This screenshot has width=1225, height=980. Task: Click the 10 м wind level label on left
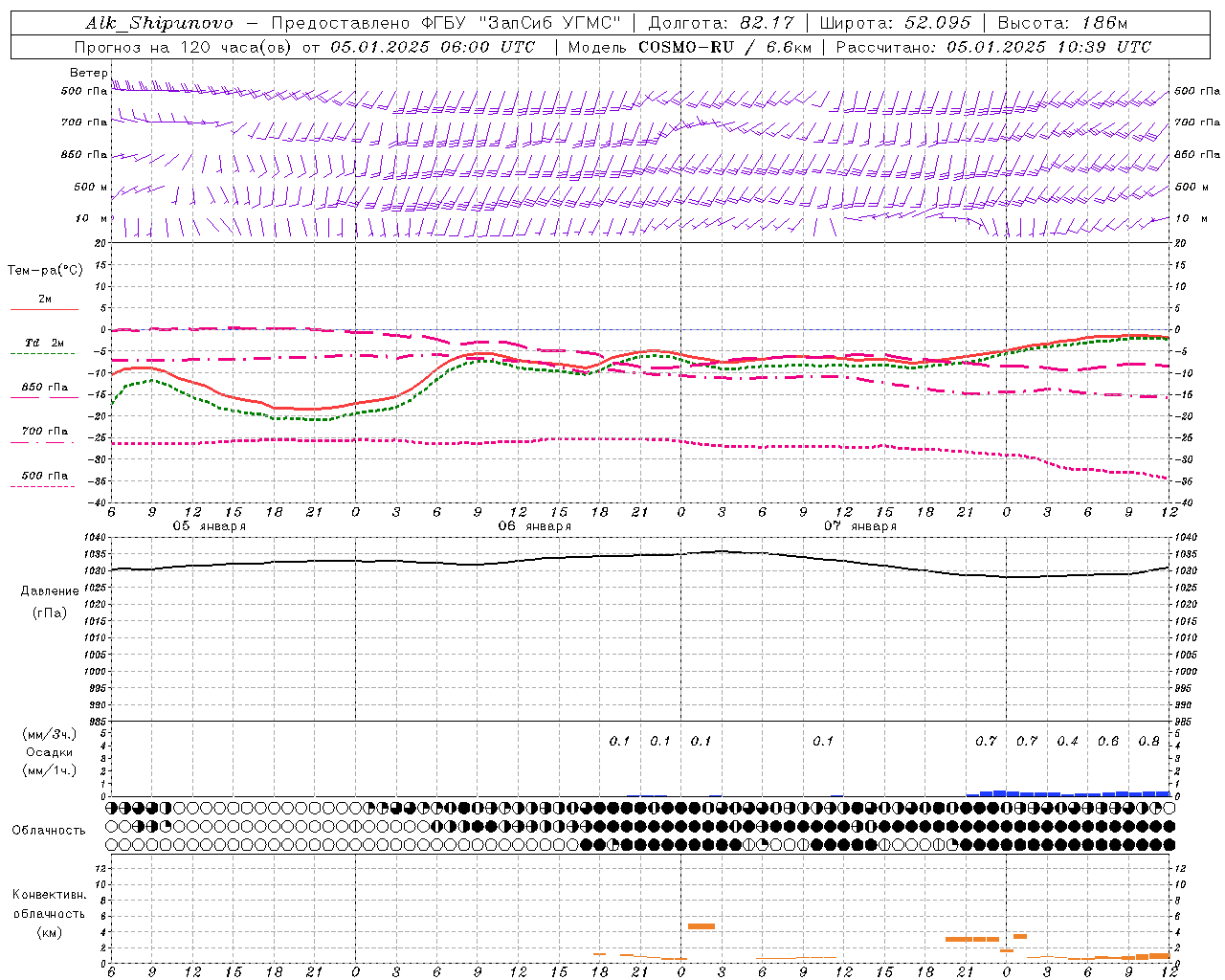91,218
